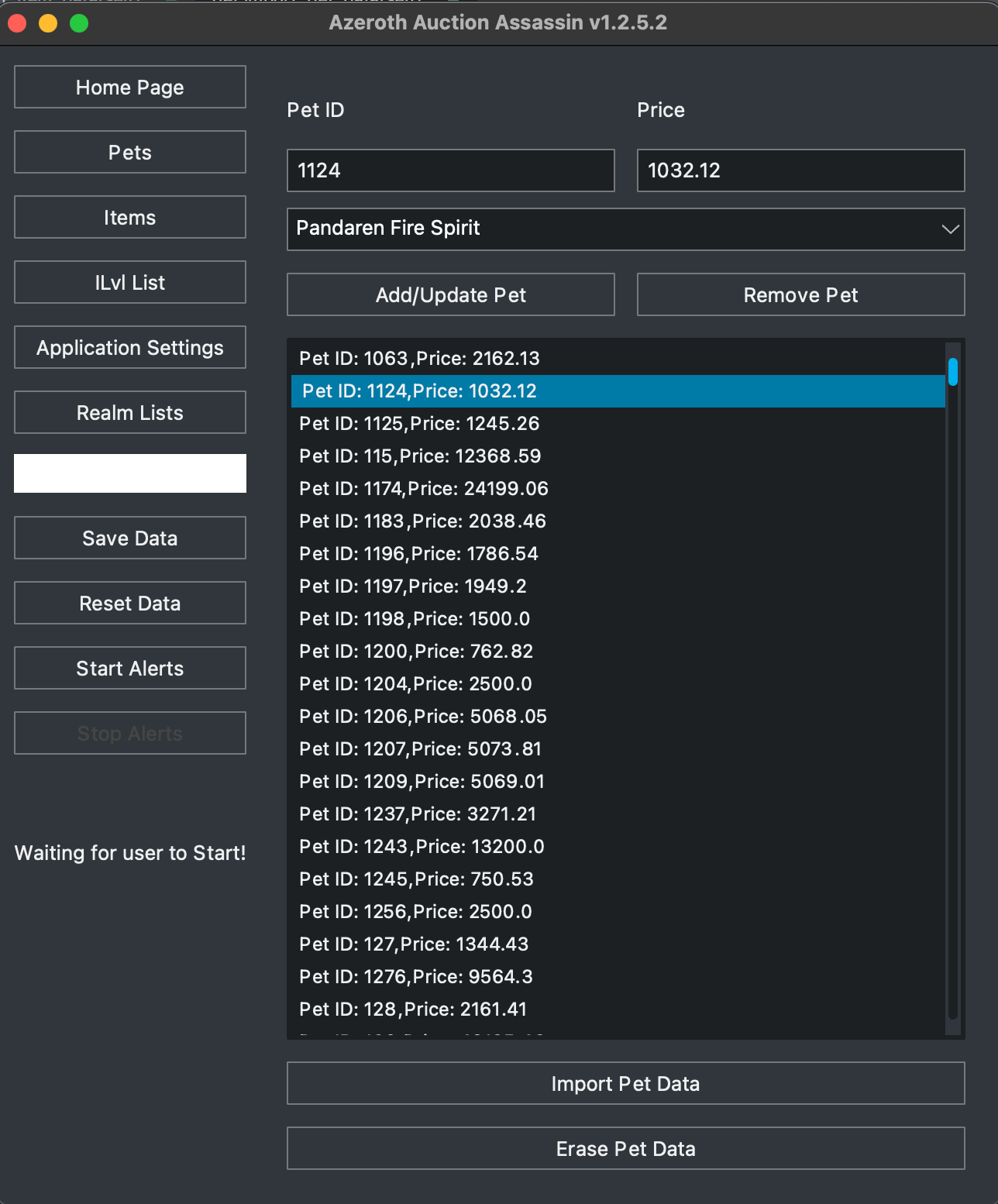Select row Pet ID: 1124,Price: 1032.12
Screen dimensions: 998x1204
tap(618, 391)
